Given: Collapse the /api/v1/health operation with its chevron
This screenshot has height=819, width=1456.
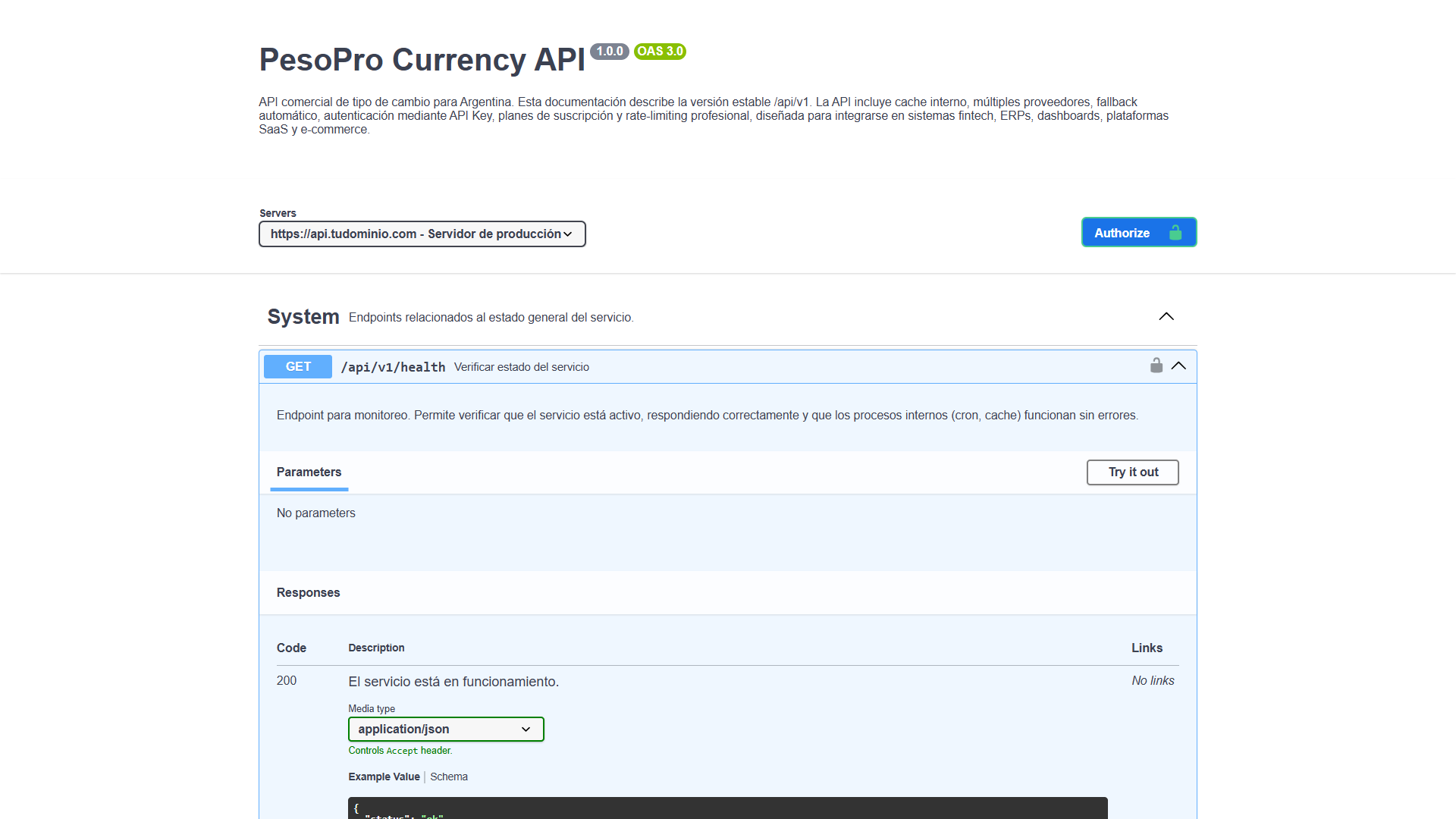Looking at the screenshot, I should click(x=1178, y=366).
